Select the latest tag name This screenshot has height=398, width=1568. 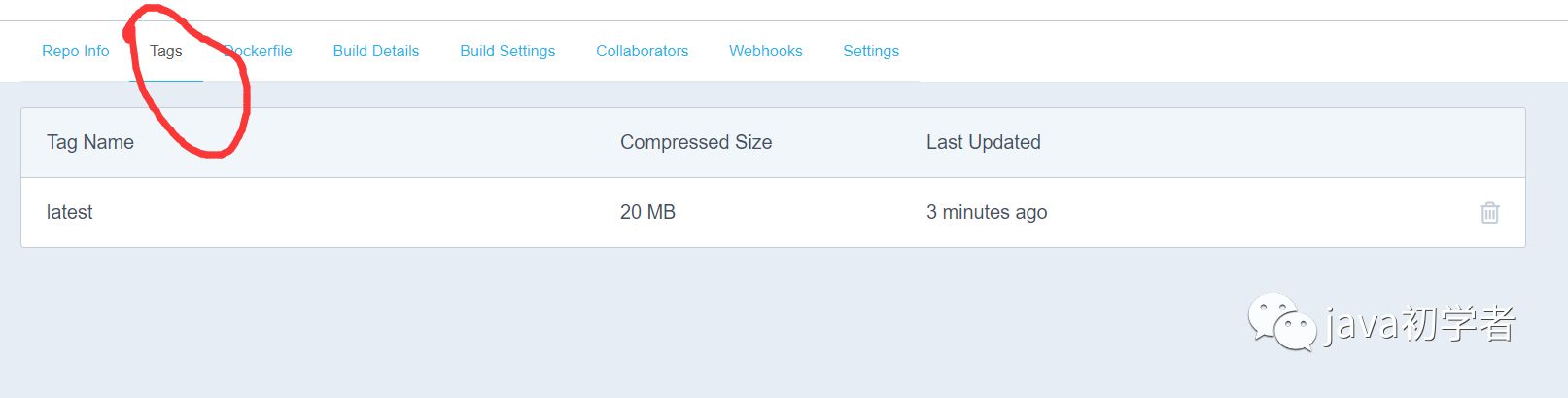[70, 212]
